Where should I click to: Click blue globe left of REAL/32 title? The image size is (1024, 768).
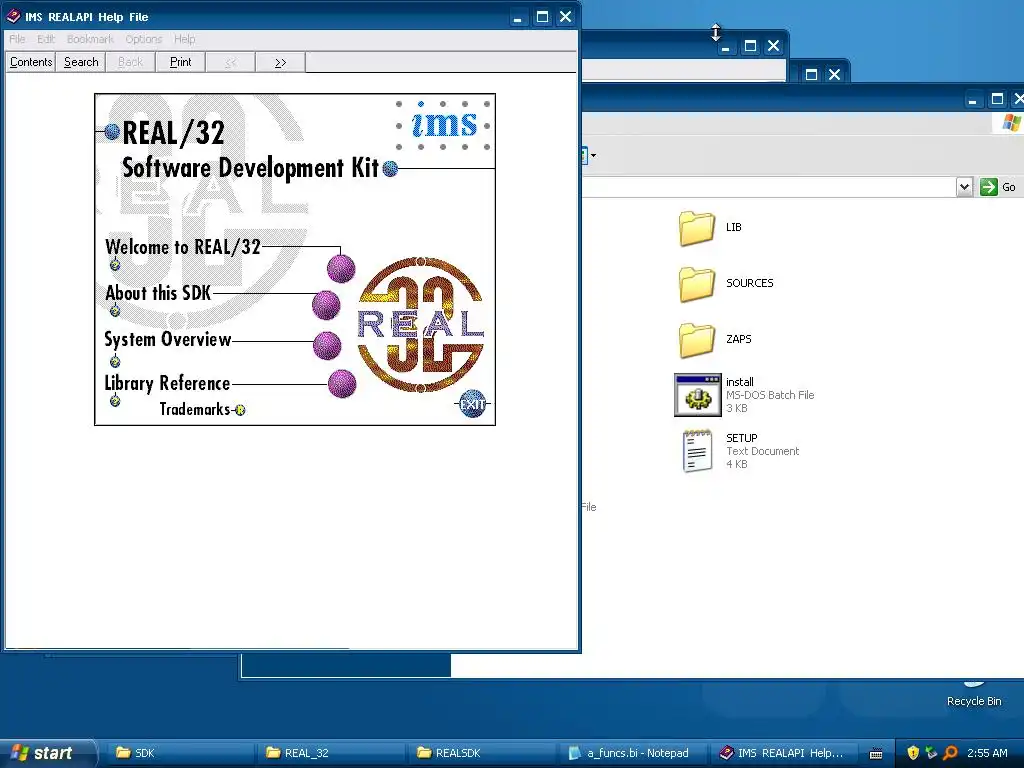(x=112, y=133)
